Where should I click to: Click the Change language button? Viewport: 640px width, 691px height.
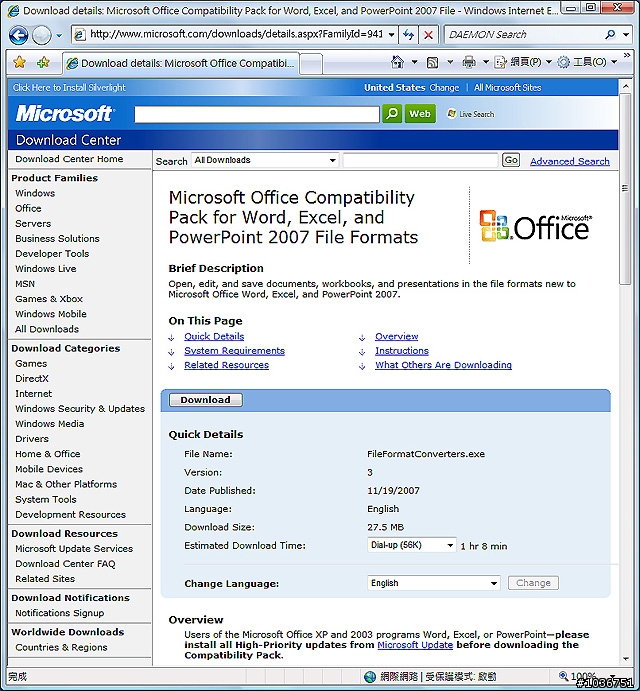[533, 583]
